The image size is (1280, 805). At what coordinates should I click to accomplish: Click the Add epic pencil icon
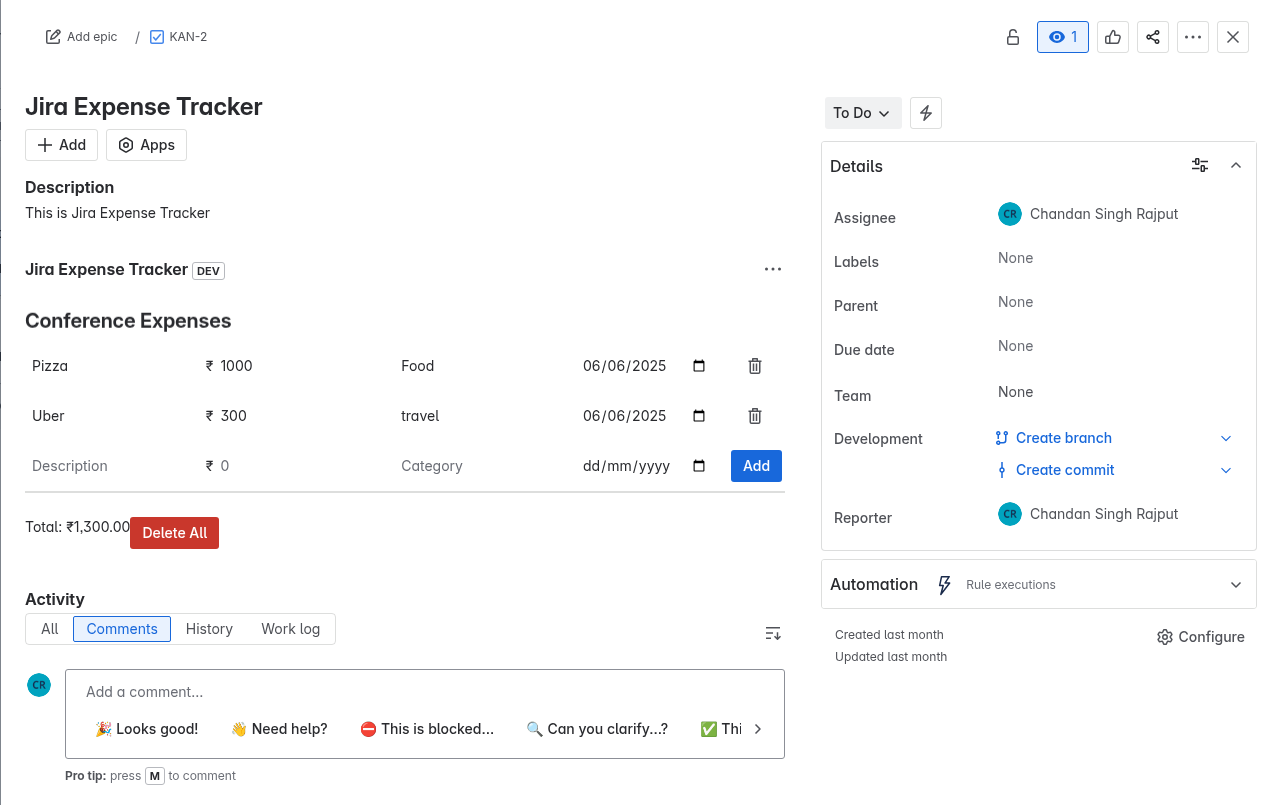pos(53,37)
